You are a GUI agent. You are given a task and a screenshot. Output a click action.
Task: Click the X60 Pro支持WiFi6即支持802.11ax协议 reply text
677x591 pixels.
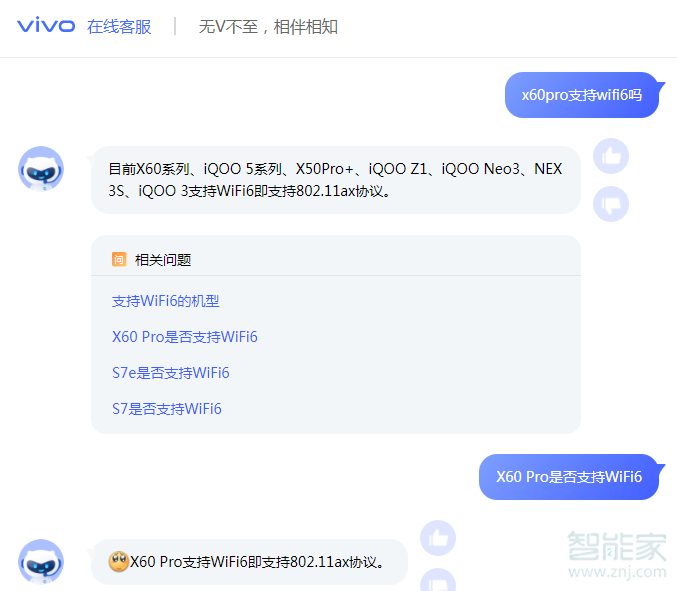click(x=257, y=562)
